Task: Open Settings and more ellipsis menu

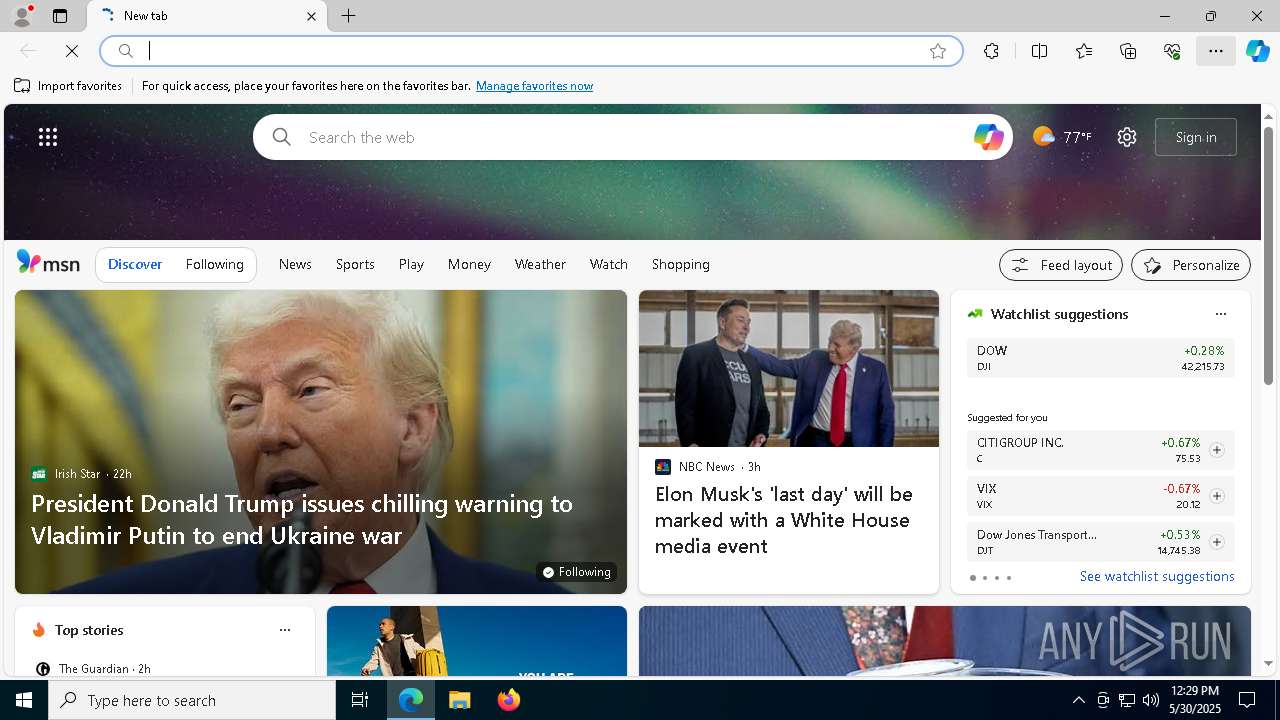Action: click(x=1216, y=51)
